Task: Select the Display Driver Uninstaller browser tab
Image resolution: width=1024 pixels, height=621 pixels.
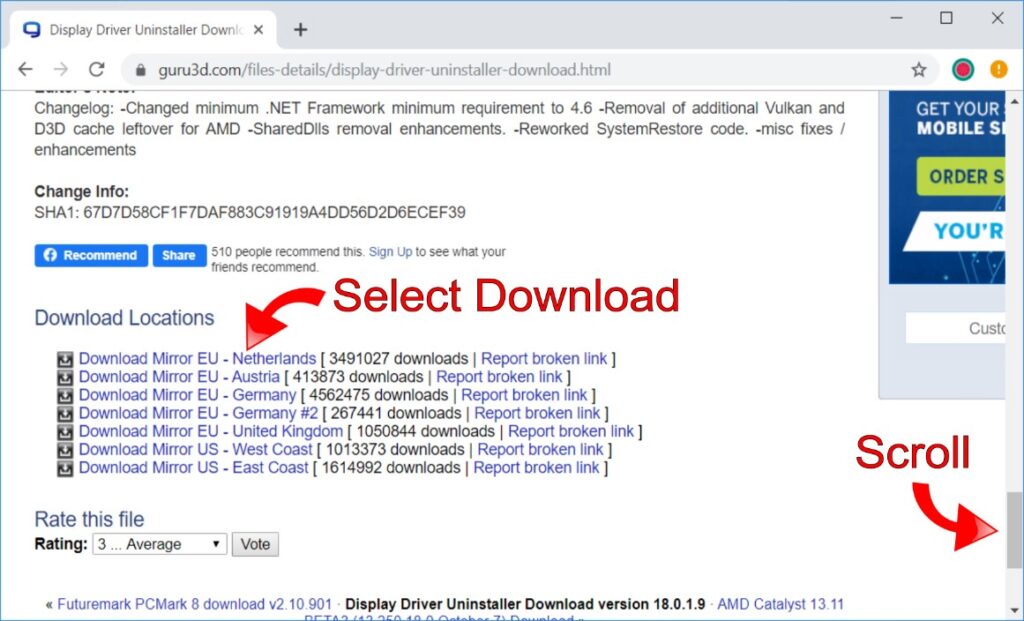Action: [x=140, y=30]
